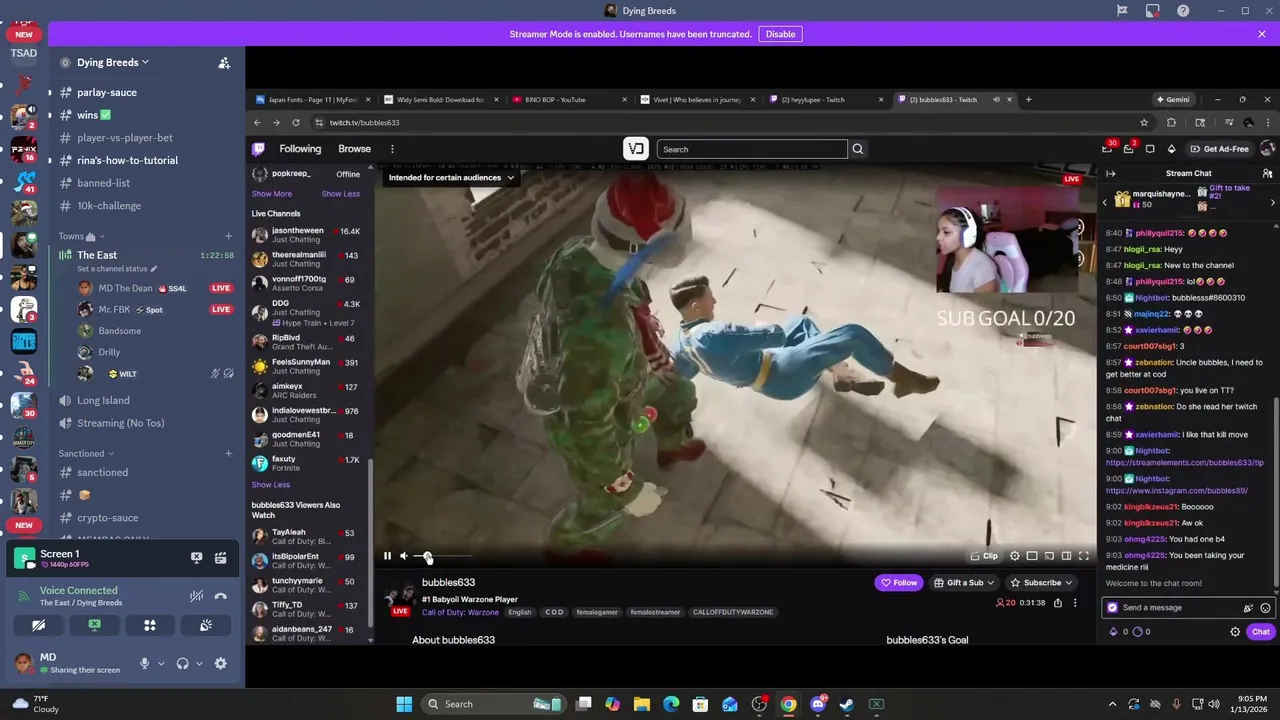Open soundboard button in voice panel
Viewport: 1280px width, 720px height.
coord(206,625)
